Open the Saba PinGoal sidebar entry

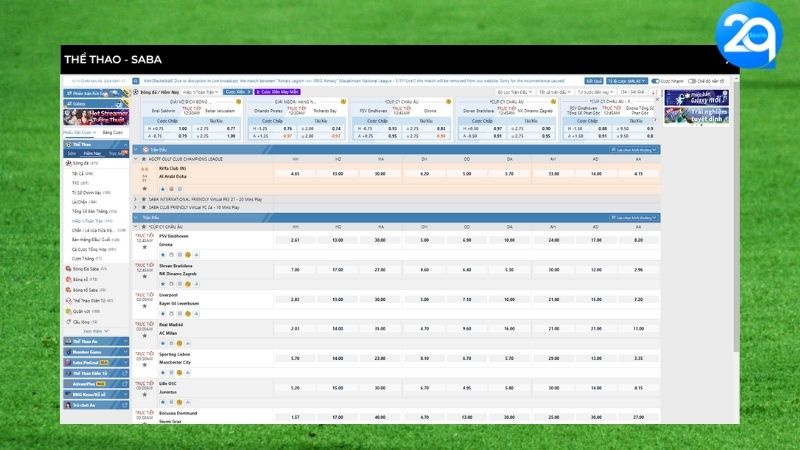[96, 363]
